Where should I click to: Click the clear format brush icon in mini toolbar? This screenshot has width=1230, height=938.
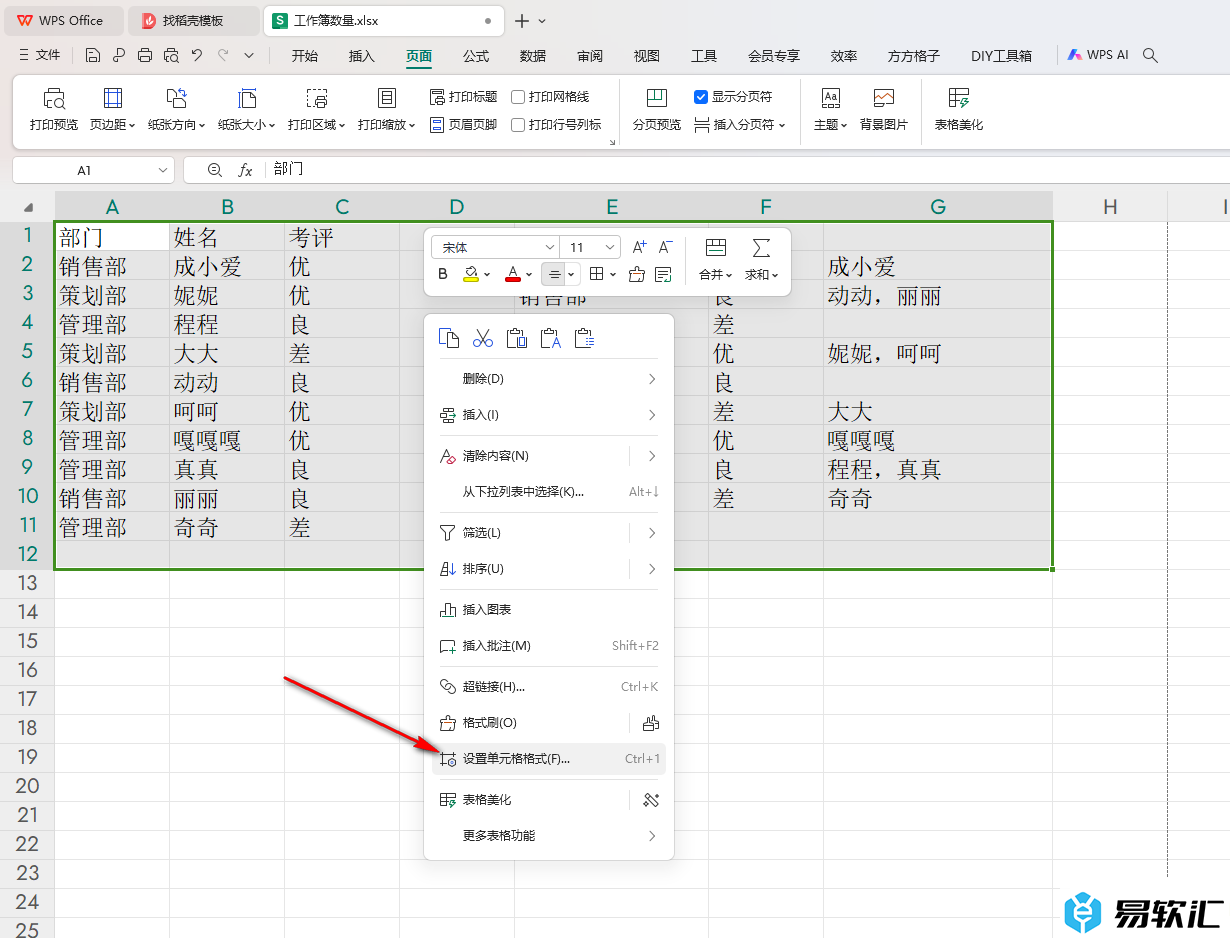[637, 274]
